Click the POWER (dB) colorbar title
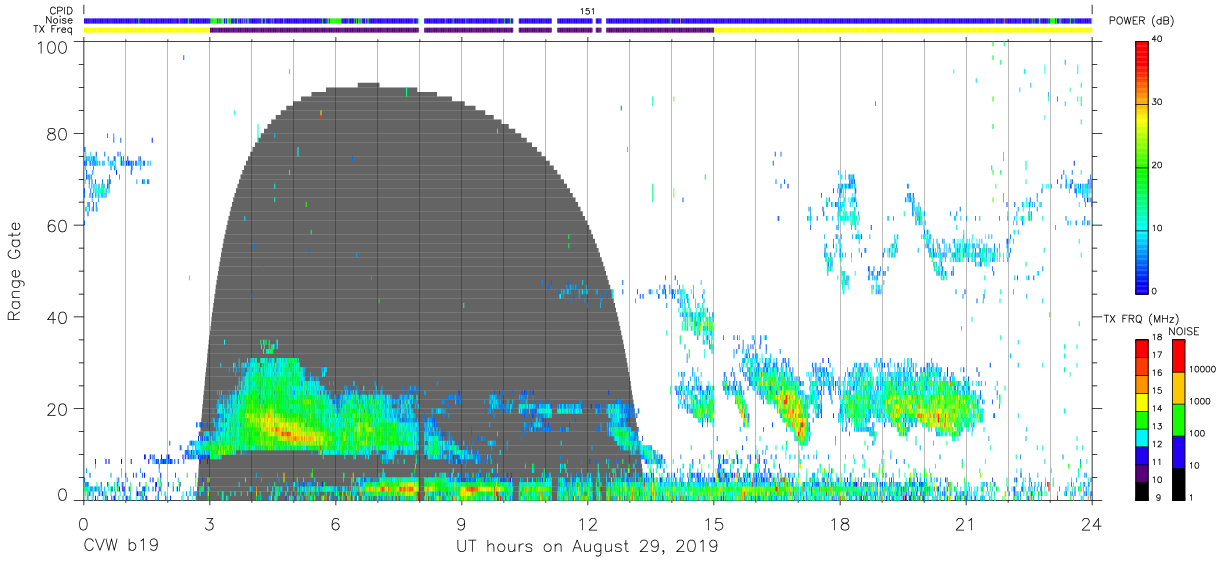 pos(1141,20)
